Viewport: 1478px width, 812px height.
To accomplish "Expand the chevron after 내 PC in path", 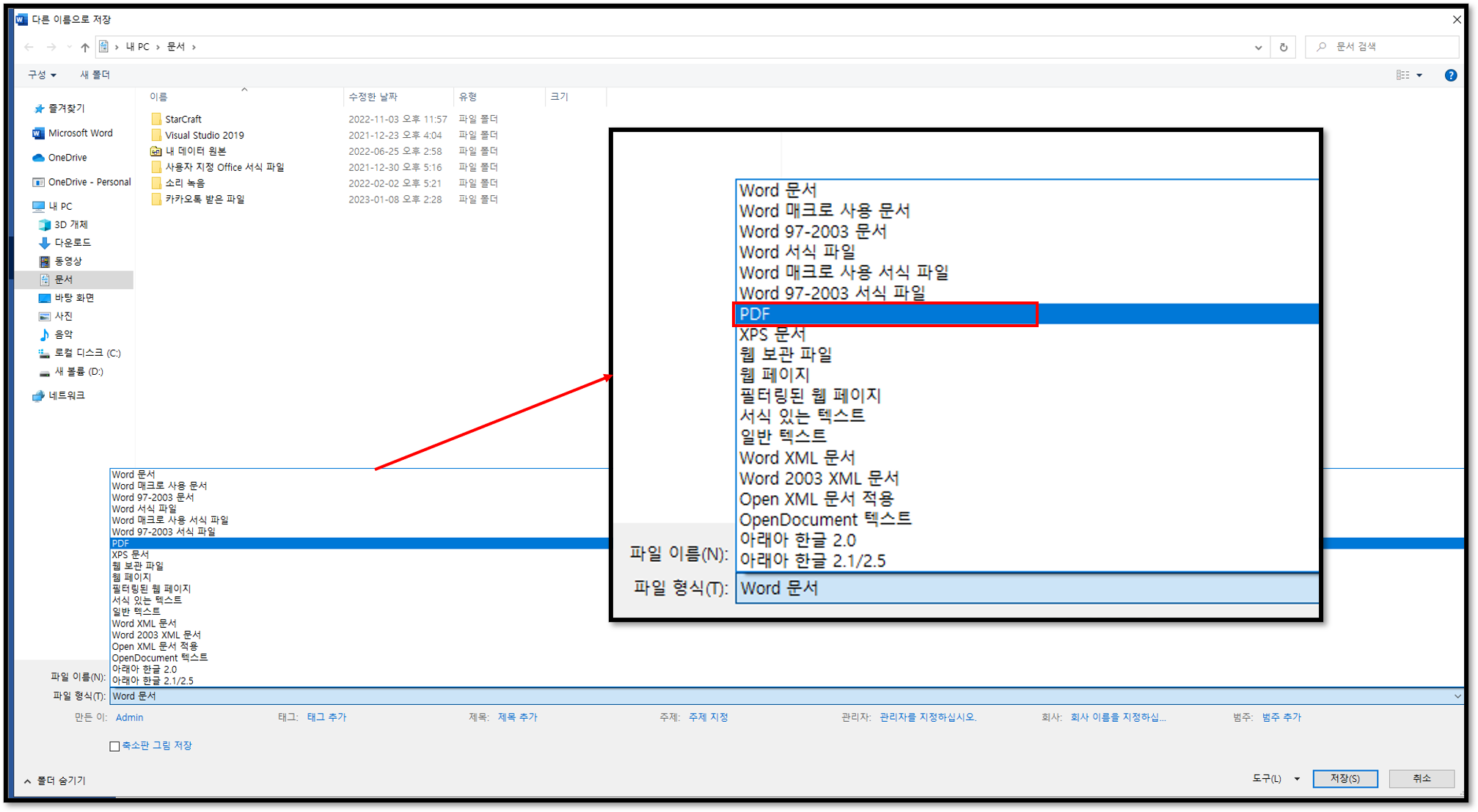I will pos(158,47).
